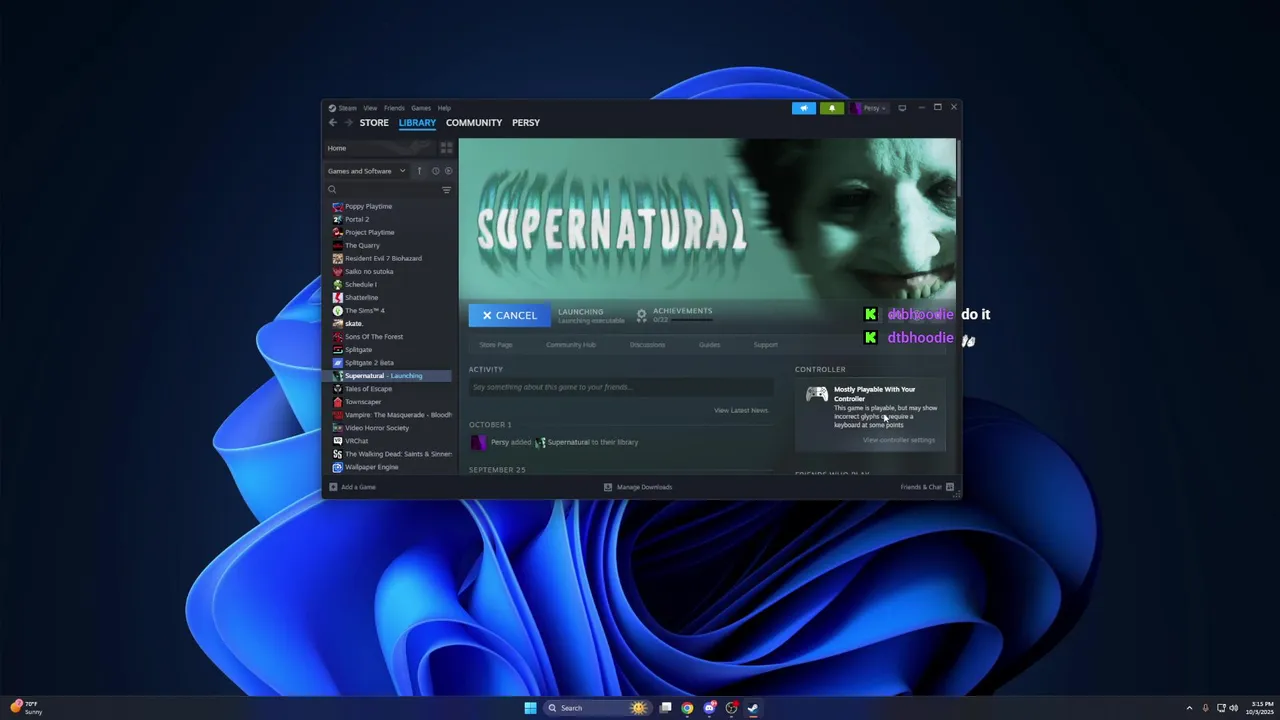Select Schedule I in the library
Screen dimensions: 1280x720
(x=360, y=284)
